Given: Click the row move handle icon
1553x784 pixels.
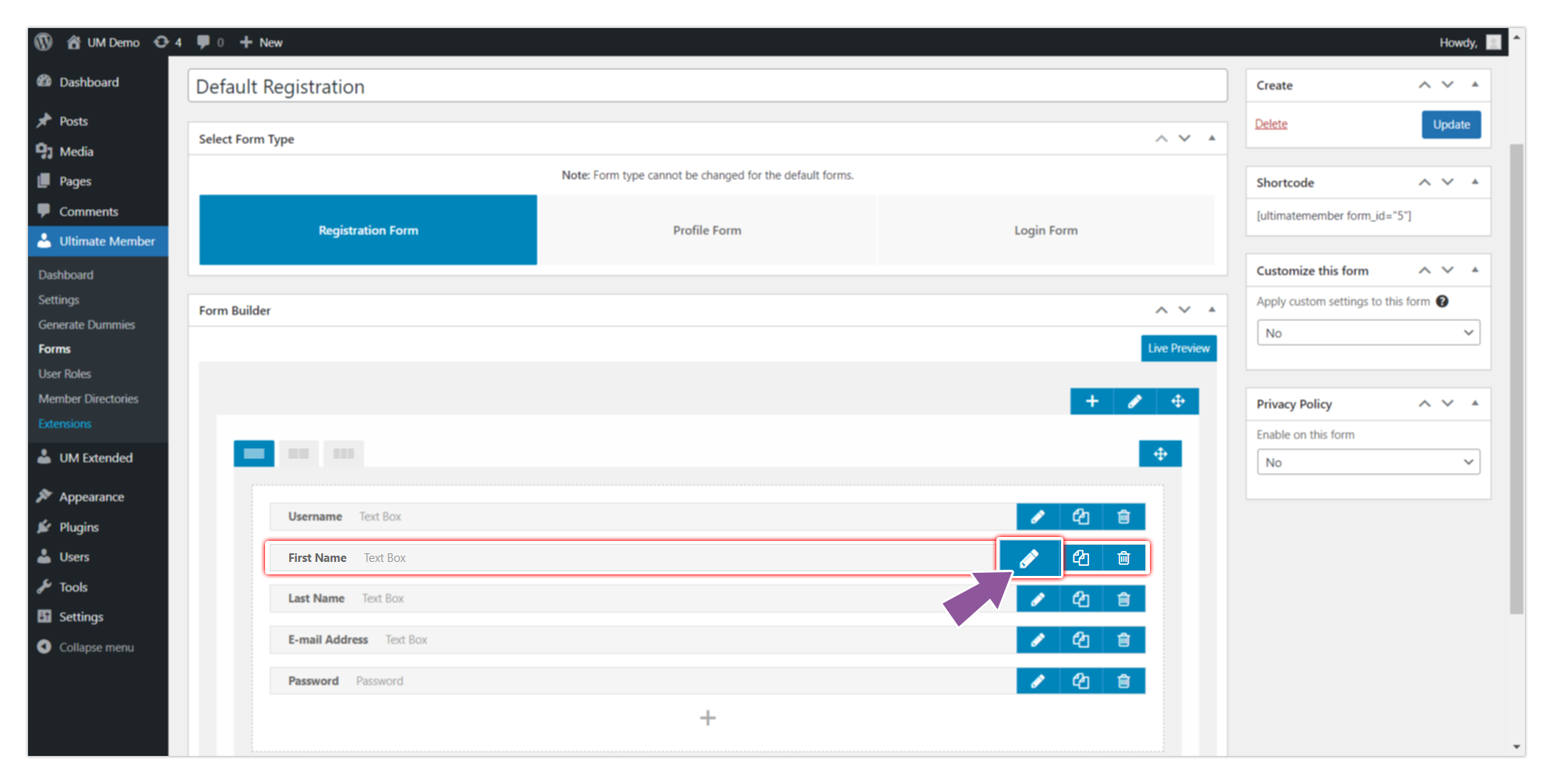Looking at the screenshot, I should tap(1178, 401).
